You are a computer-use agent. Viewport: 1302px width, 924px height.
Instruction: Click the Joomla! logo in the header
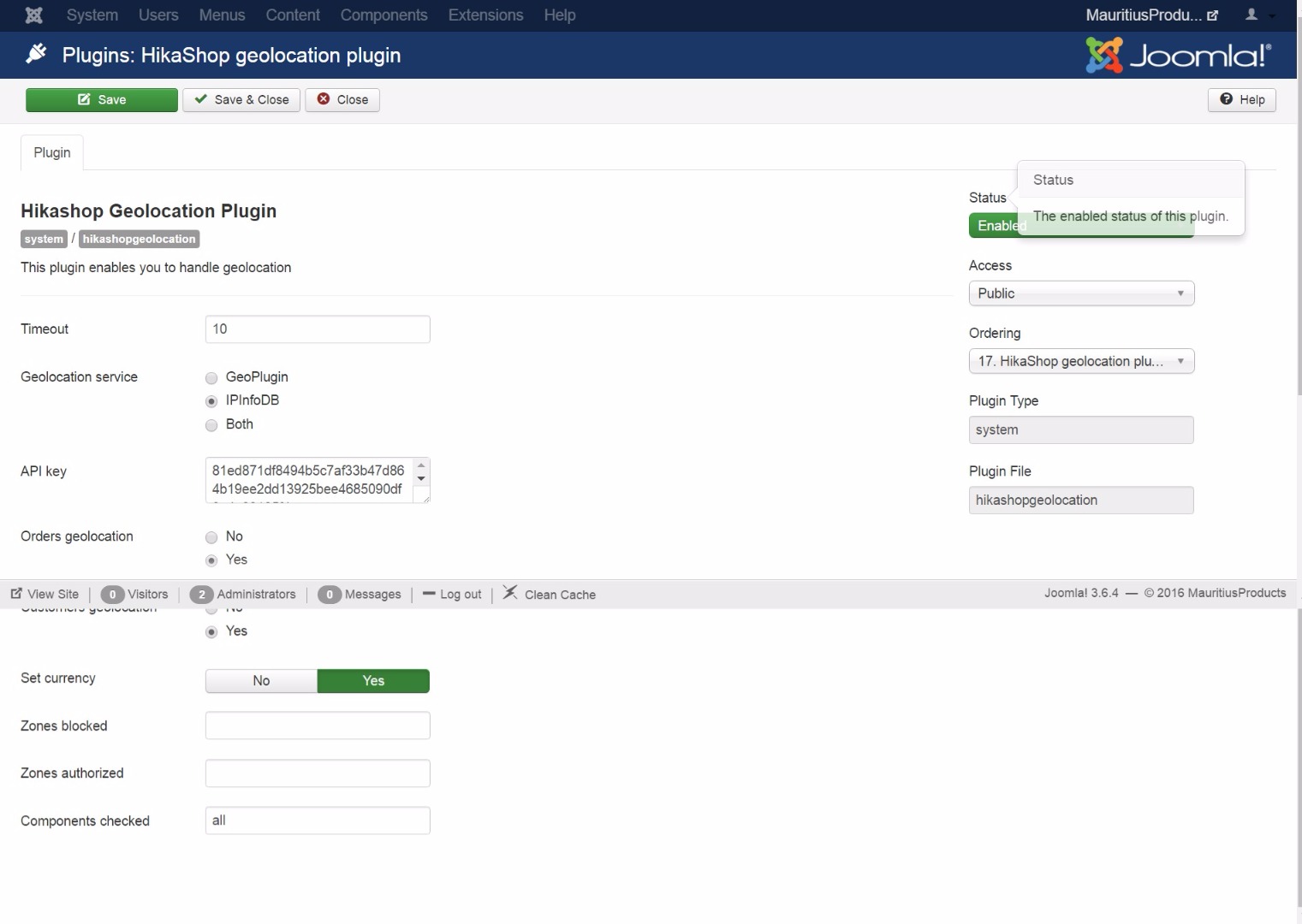click(1179, 56)
